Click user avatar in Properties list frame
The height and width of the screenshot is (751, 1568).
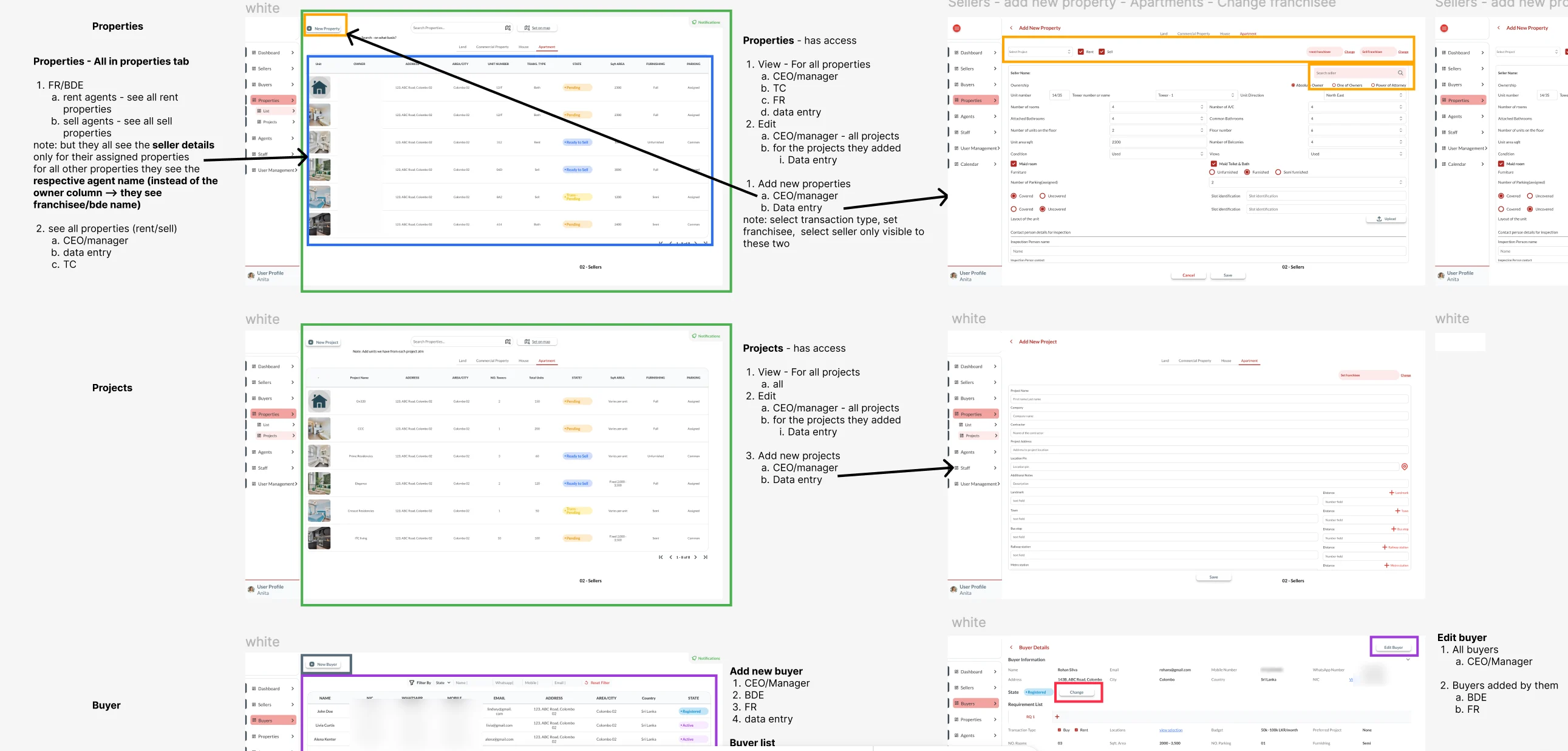tap(251, 276)
